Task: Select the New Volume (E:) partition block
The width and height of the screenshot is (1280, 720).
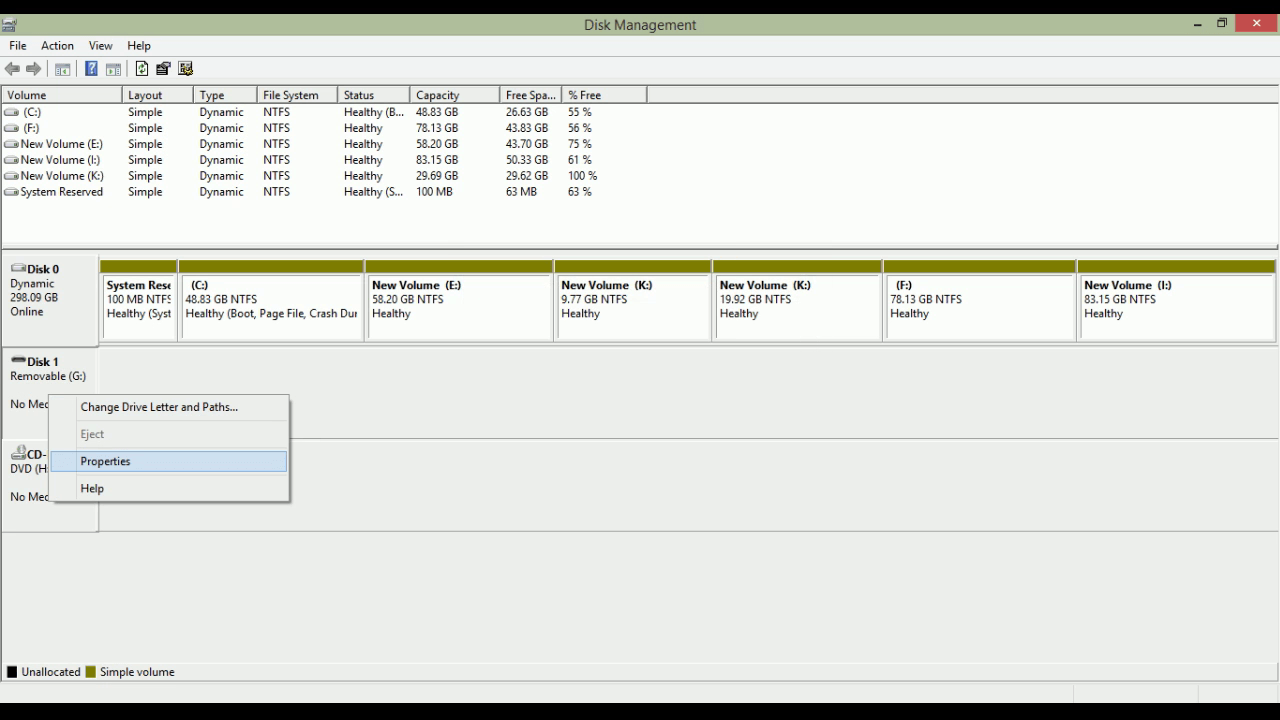Action: tap(459, 300)
